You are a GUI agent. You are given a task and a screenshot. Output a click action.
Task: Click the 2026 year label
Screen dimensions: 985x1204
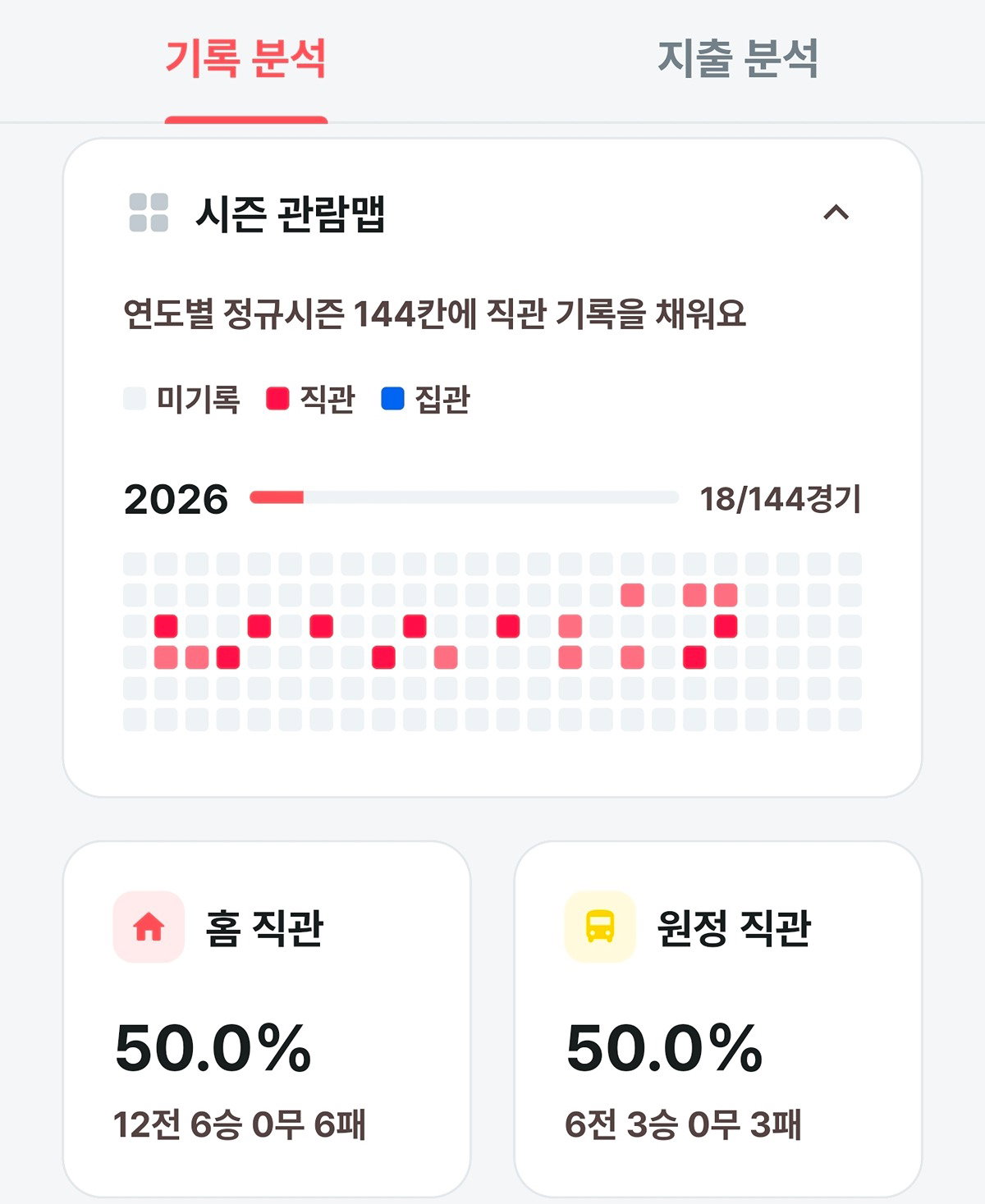click(x=176, y=499)
